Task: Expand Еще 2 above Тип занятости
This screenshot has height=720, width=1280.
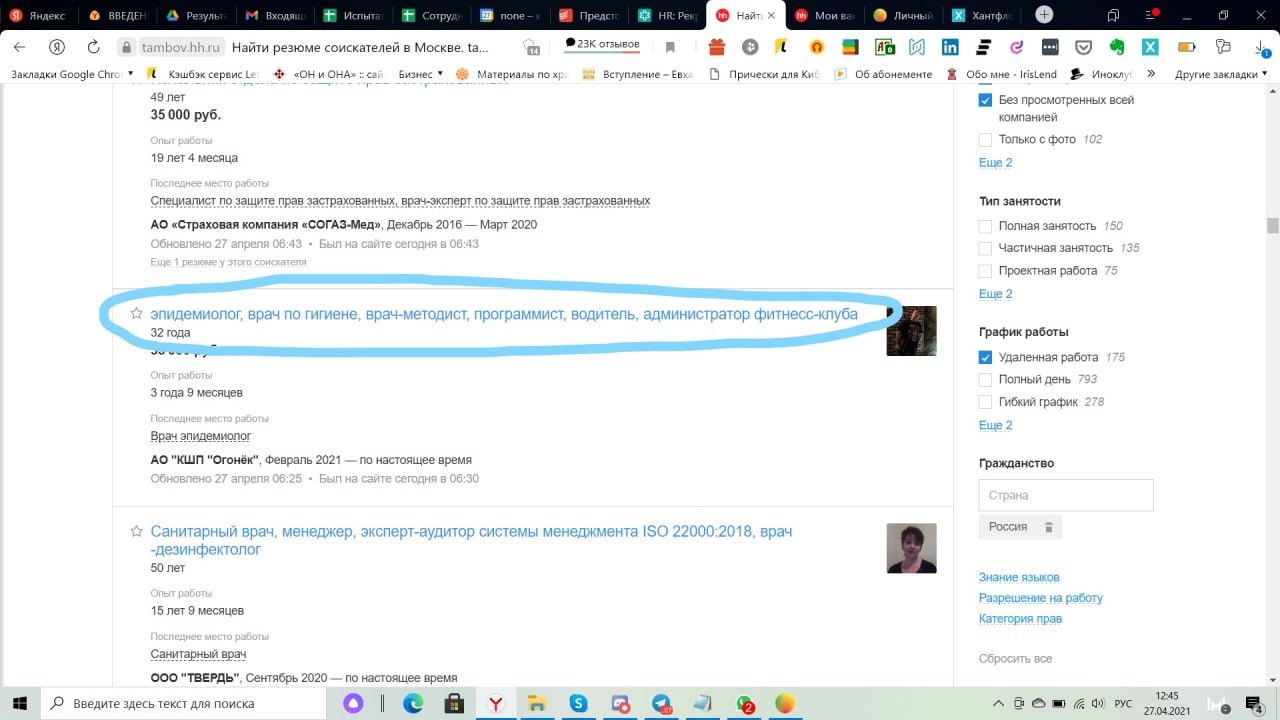Action: [x=995, y=163]
